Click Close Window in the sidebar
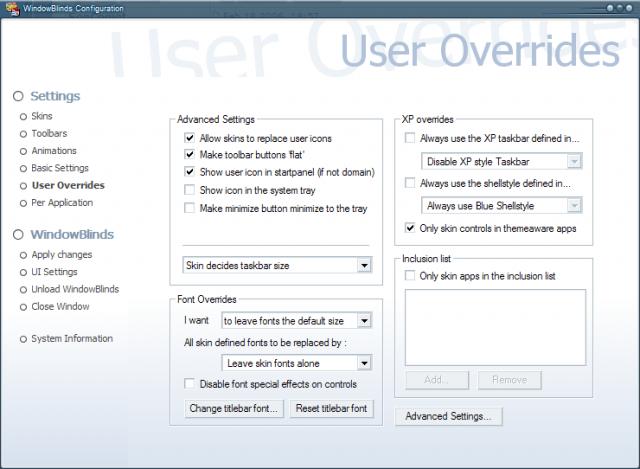The image size is (640, 469). coord(60,307)
